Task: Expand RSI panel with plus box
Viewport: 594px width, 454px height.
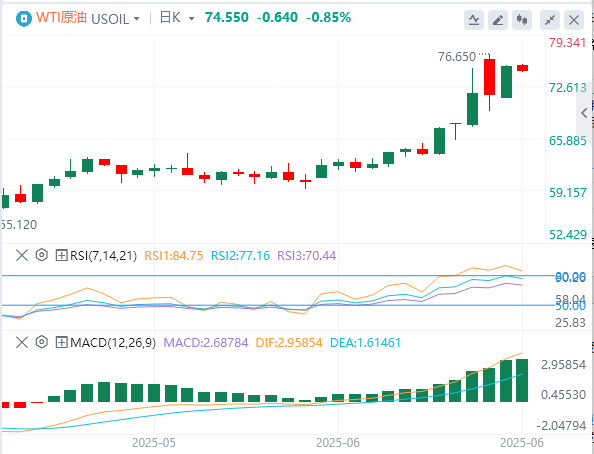Action: tap(61, 255)
